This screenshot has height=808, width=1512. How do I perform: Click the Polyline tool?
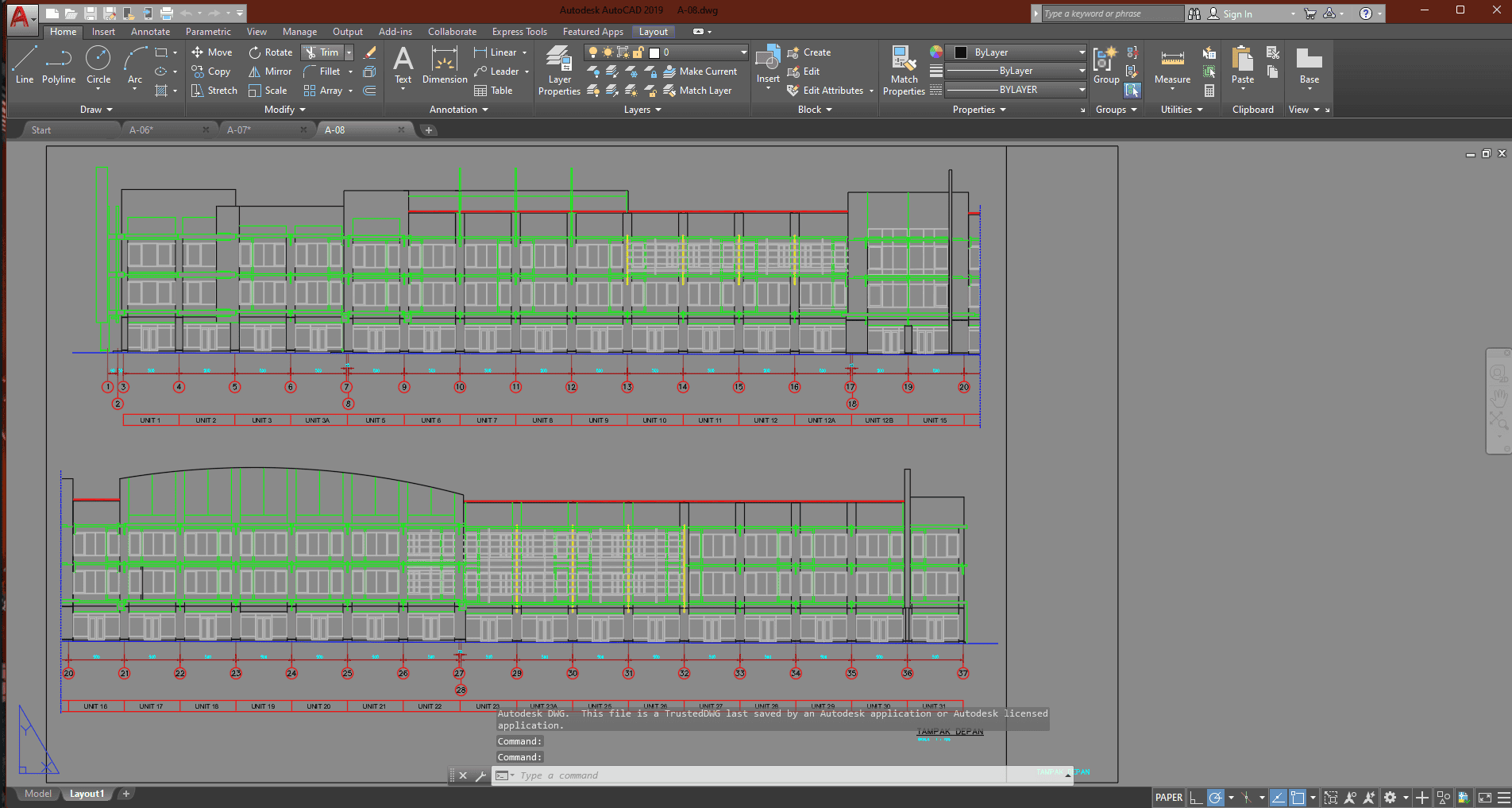coord(59,64)
